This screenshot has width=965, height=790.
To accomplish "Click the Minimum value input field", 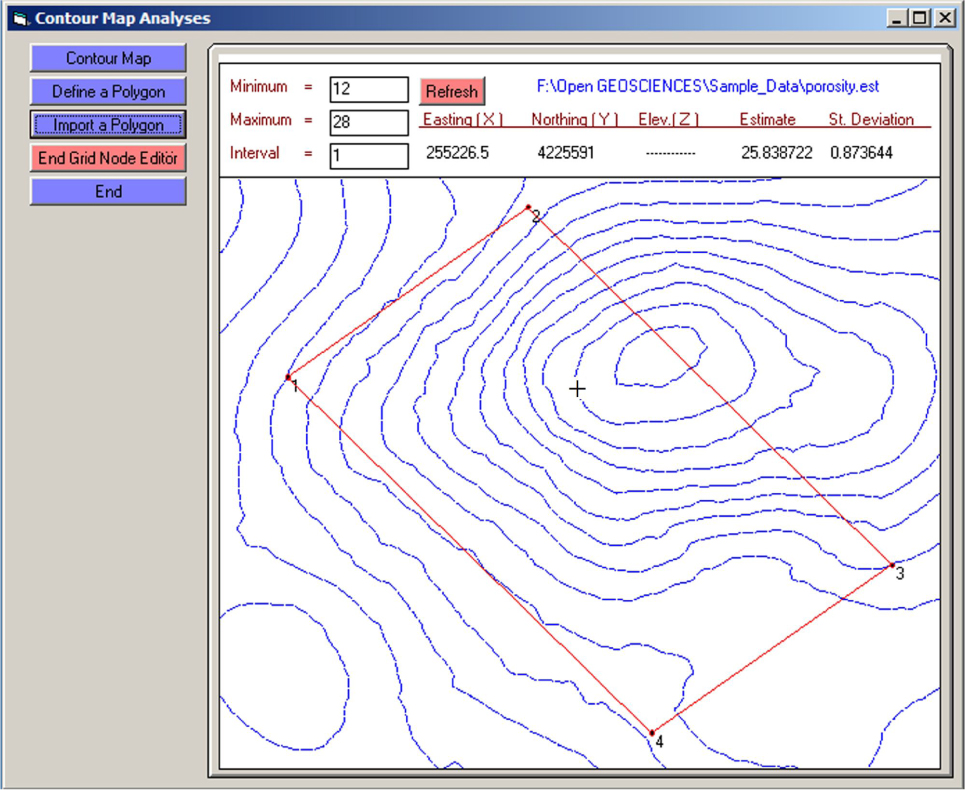I will [x=368, y=89].
